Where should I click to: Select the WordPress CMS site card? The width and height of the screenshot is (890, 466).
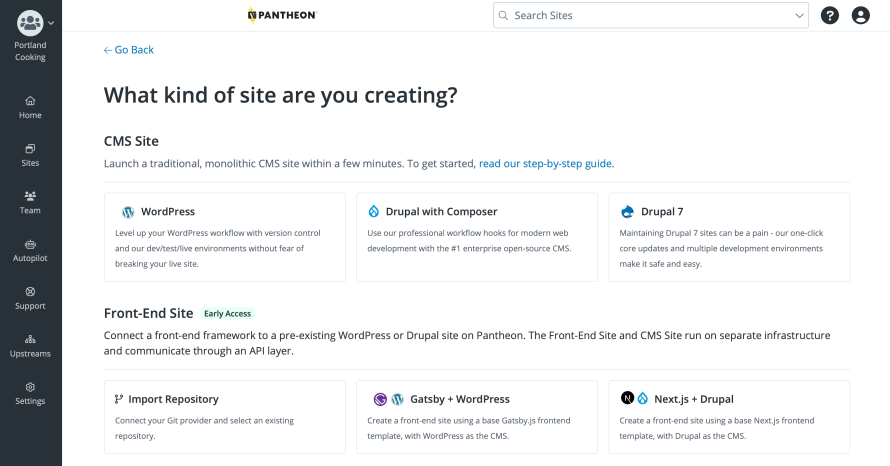click(x=225, y=237)
